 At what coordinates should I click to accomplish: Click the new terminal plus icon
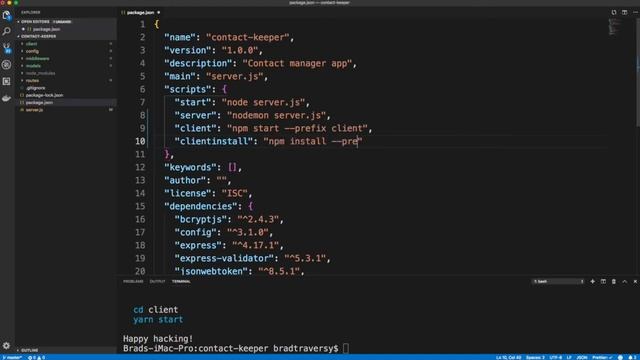click(x=593, y=281)
